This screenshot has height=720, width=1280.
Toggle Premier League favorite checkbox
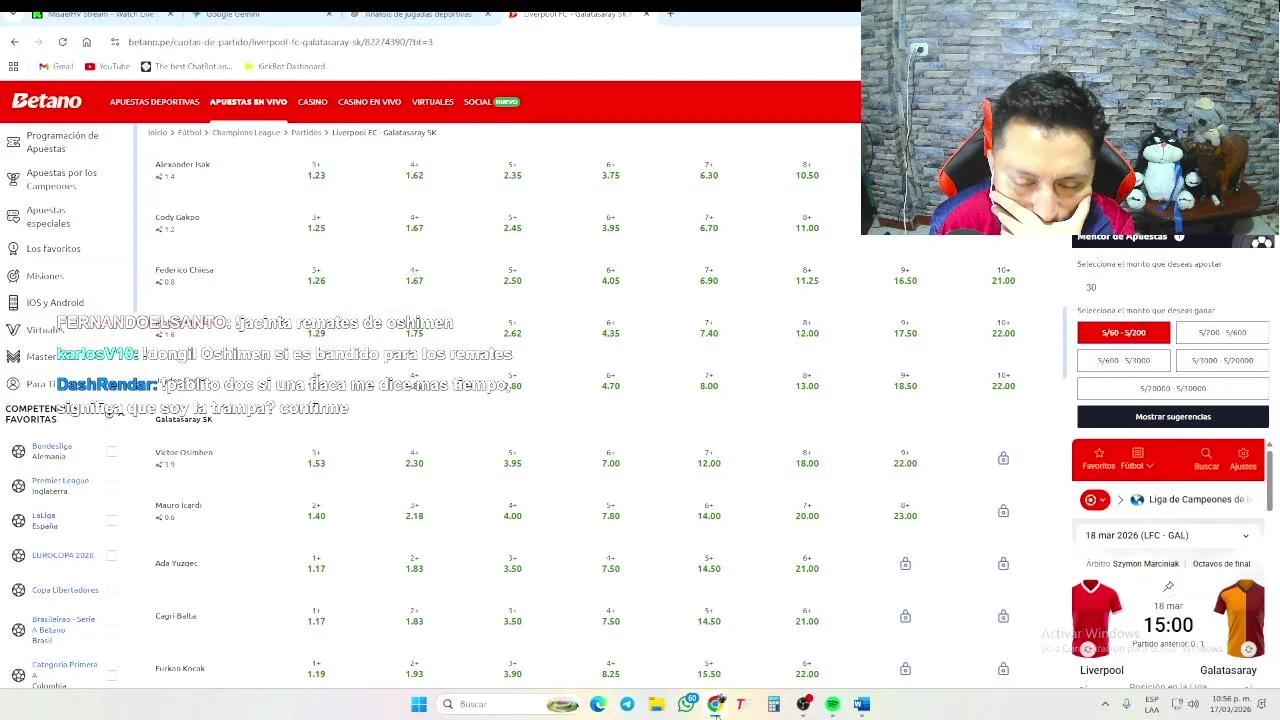pos(112,485)
